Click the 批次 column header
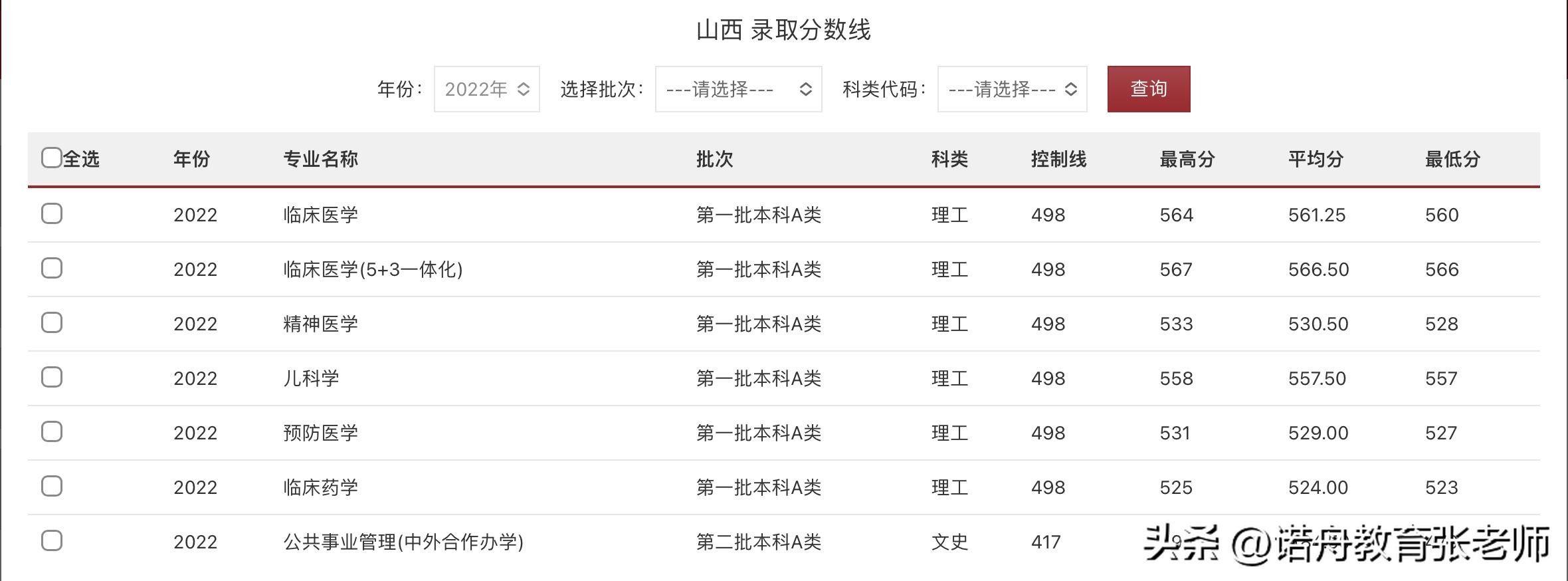Screen dimensions: 1568x581 715,160
